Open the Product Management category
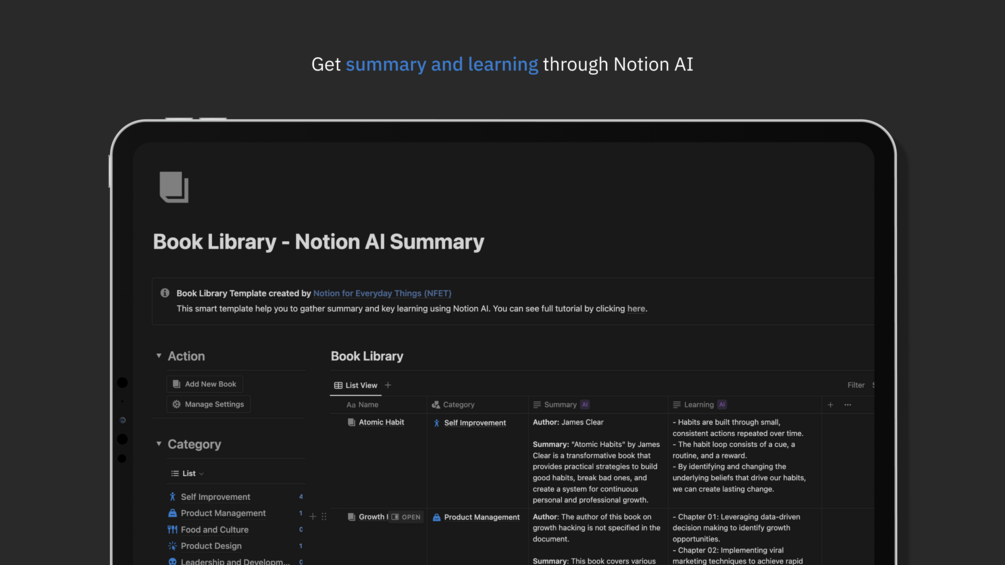The width and height of the screenshot is (1005, 565). 223,513
